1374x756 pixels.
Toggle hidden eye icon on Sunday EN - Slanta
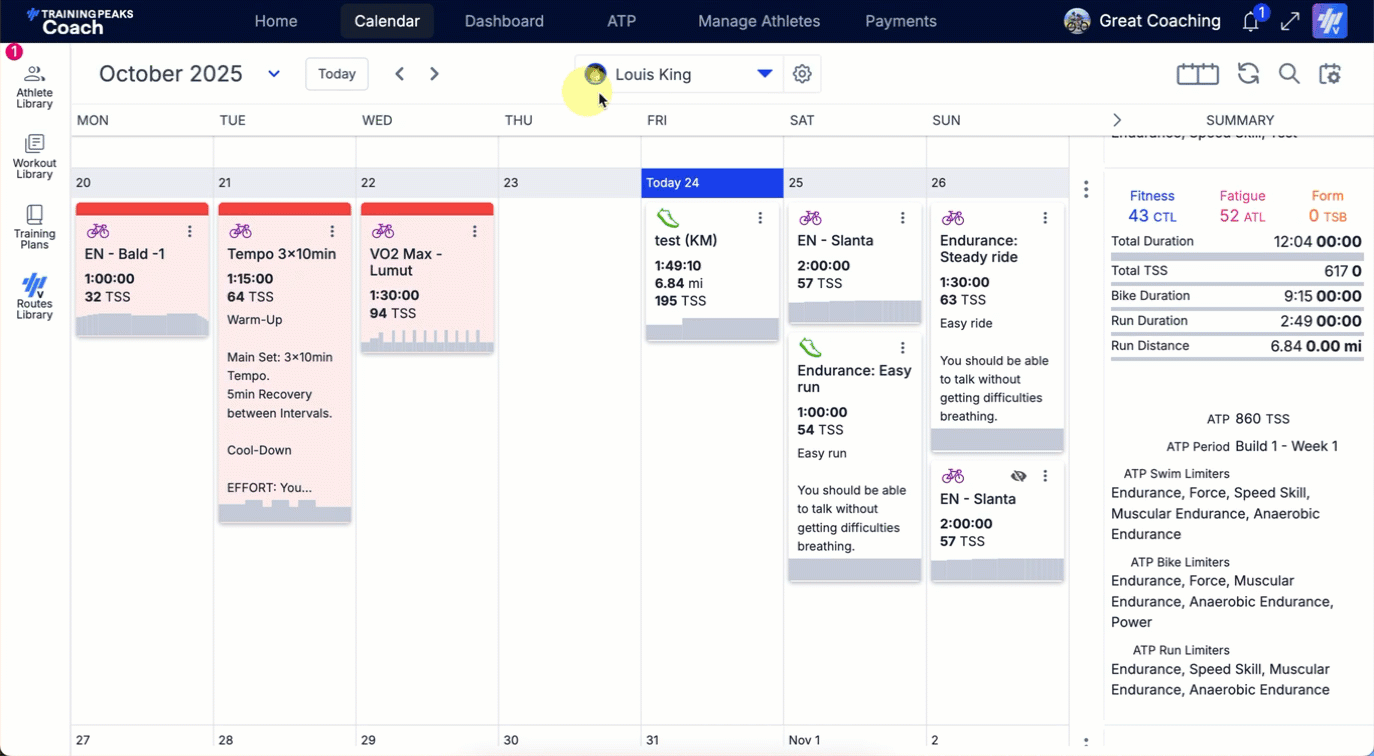[x=1018, y=476]
